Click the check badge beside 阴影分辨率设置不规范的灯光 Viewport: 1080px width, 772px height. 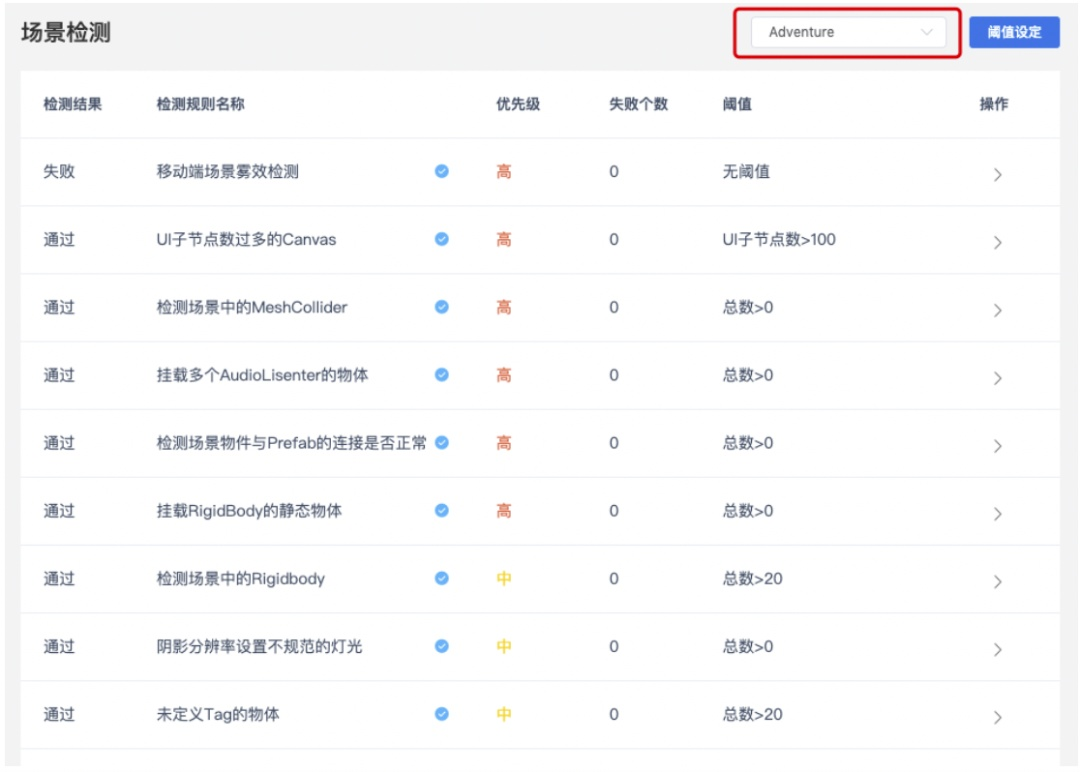tap(441, 646)
